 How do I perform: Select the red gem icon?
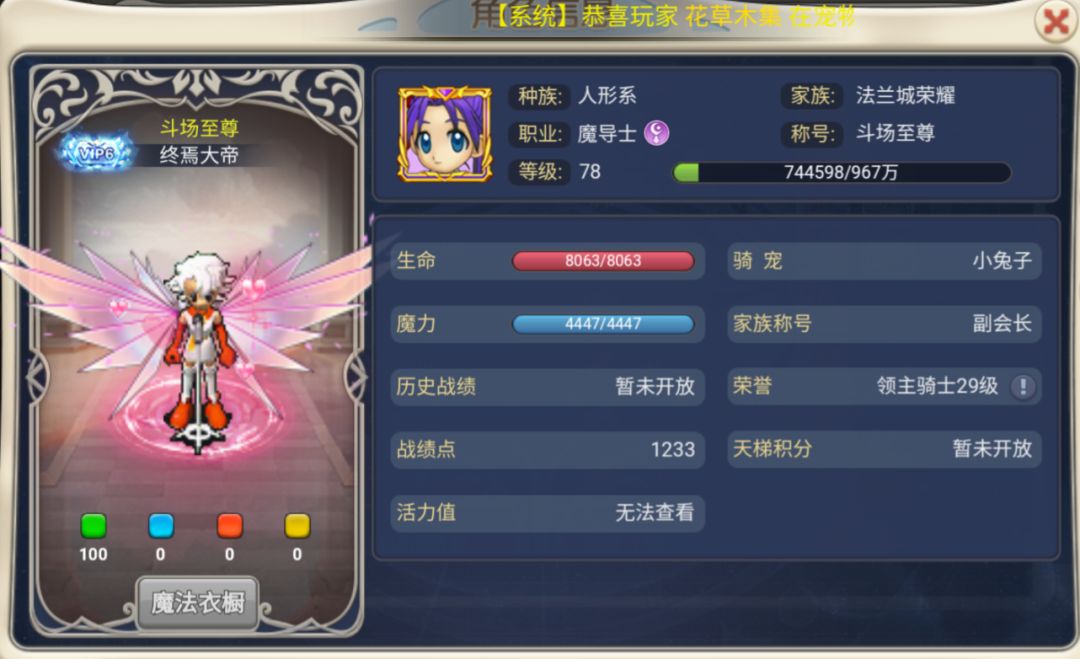click(x=229, y=526)
